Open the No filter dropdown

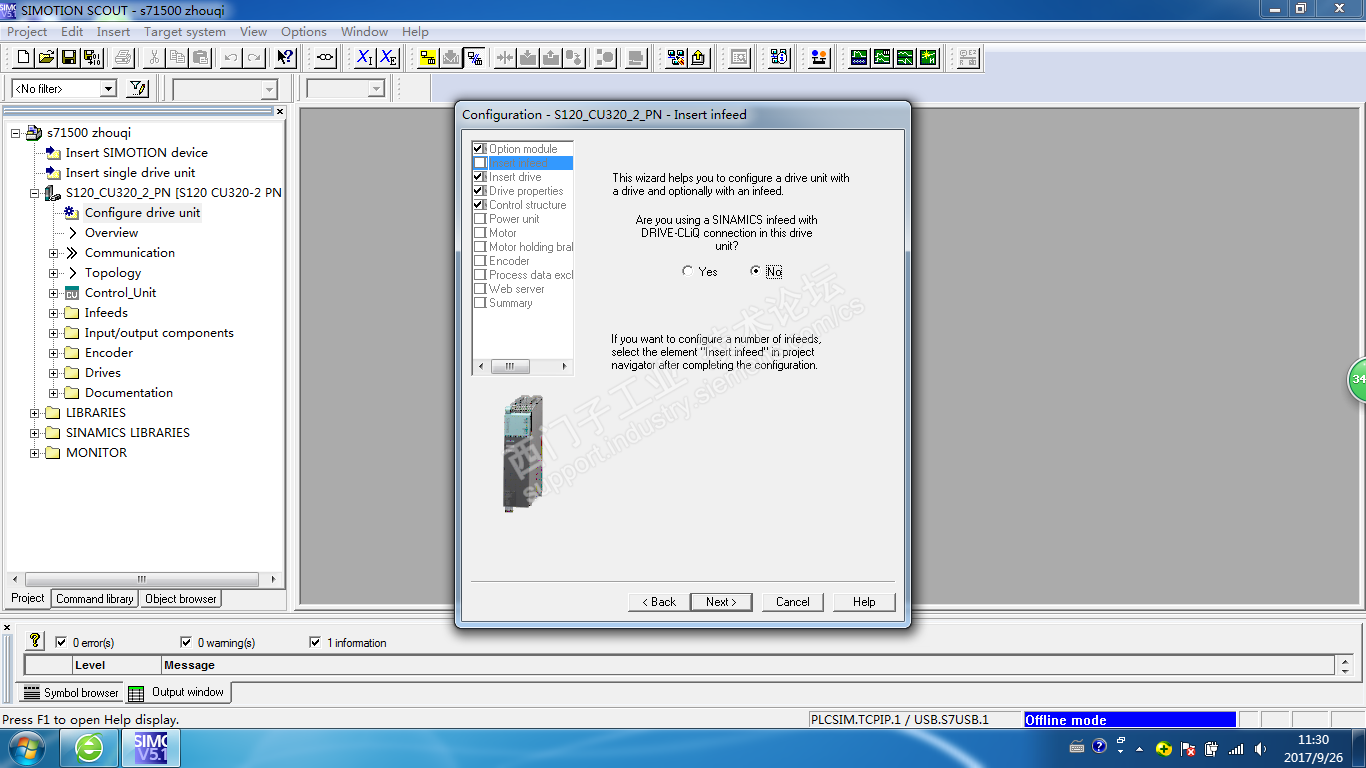click(x=108, y=89)
